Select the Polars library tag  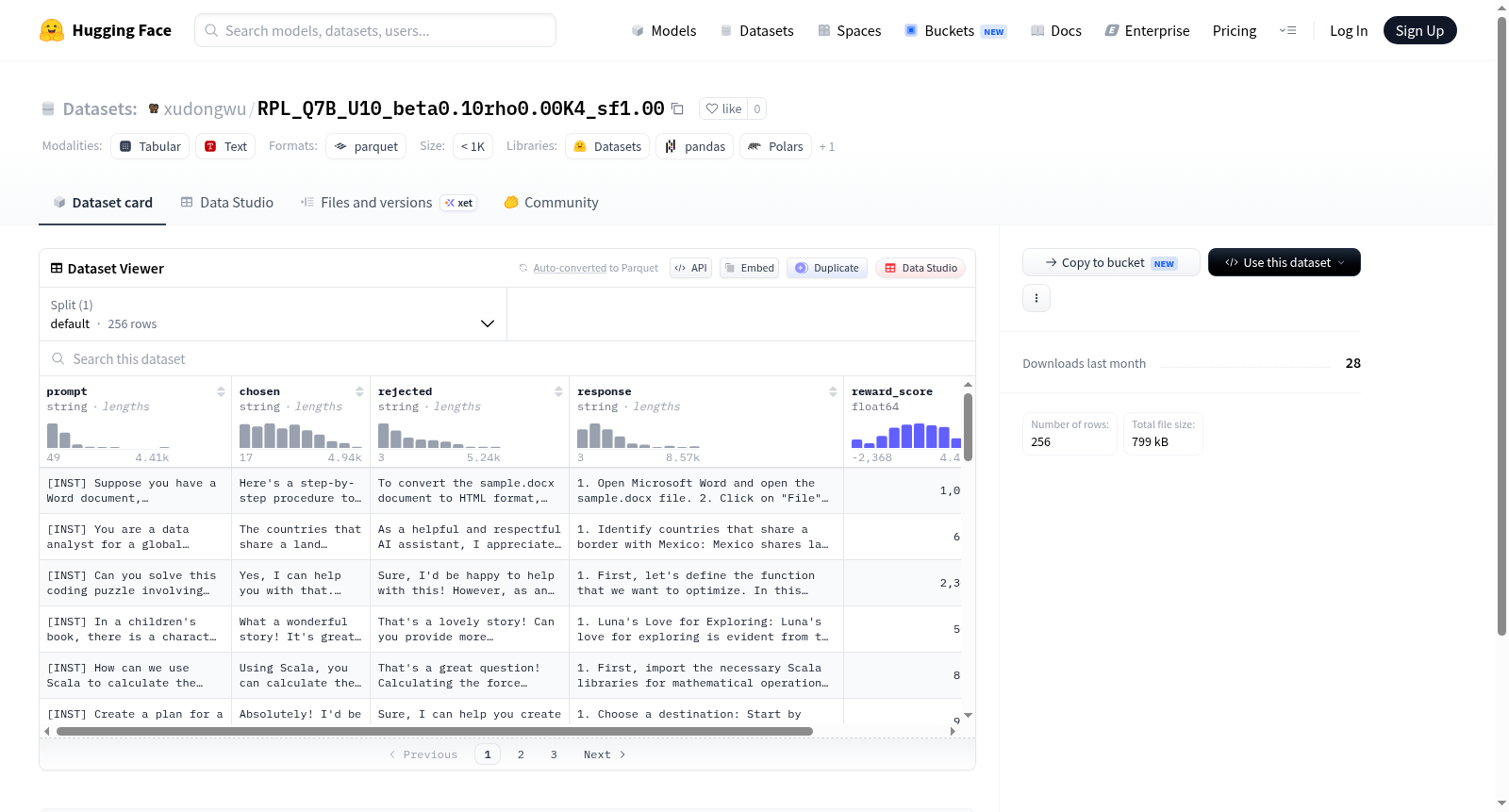(775, 146)
